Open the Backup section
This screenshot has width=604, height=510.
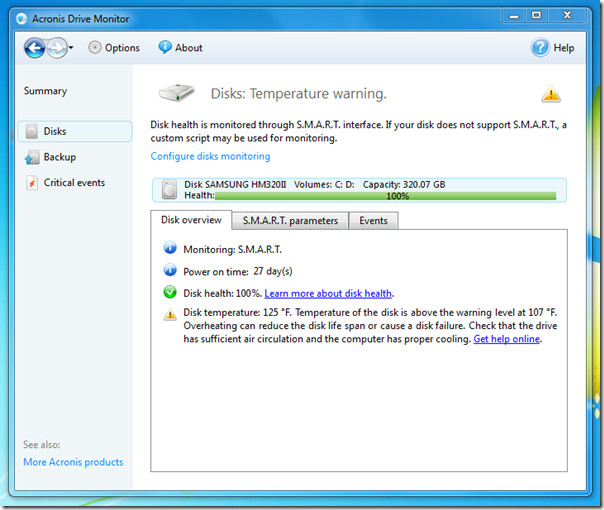tap(60, 157)
